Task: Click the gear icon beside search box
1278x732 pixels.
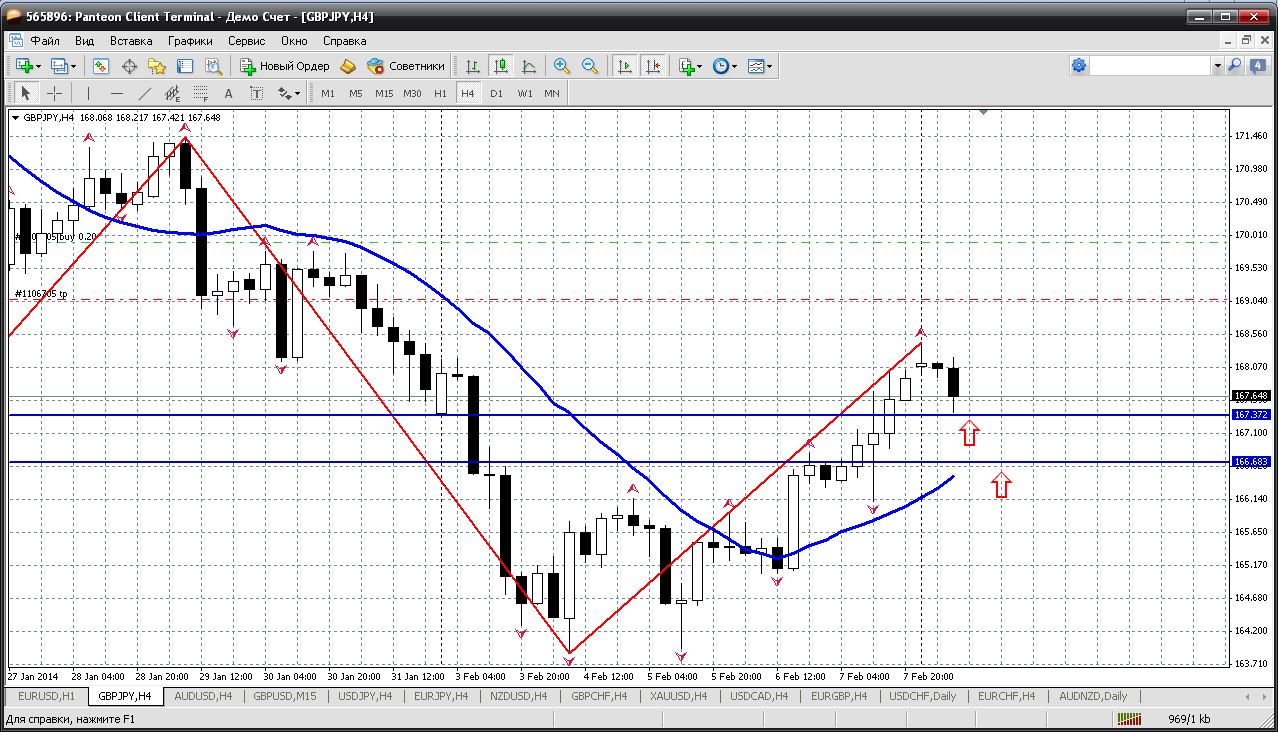Action: (x=1079, y=66)
